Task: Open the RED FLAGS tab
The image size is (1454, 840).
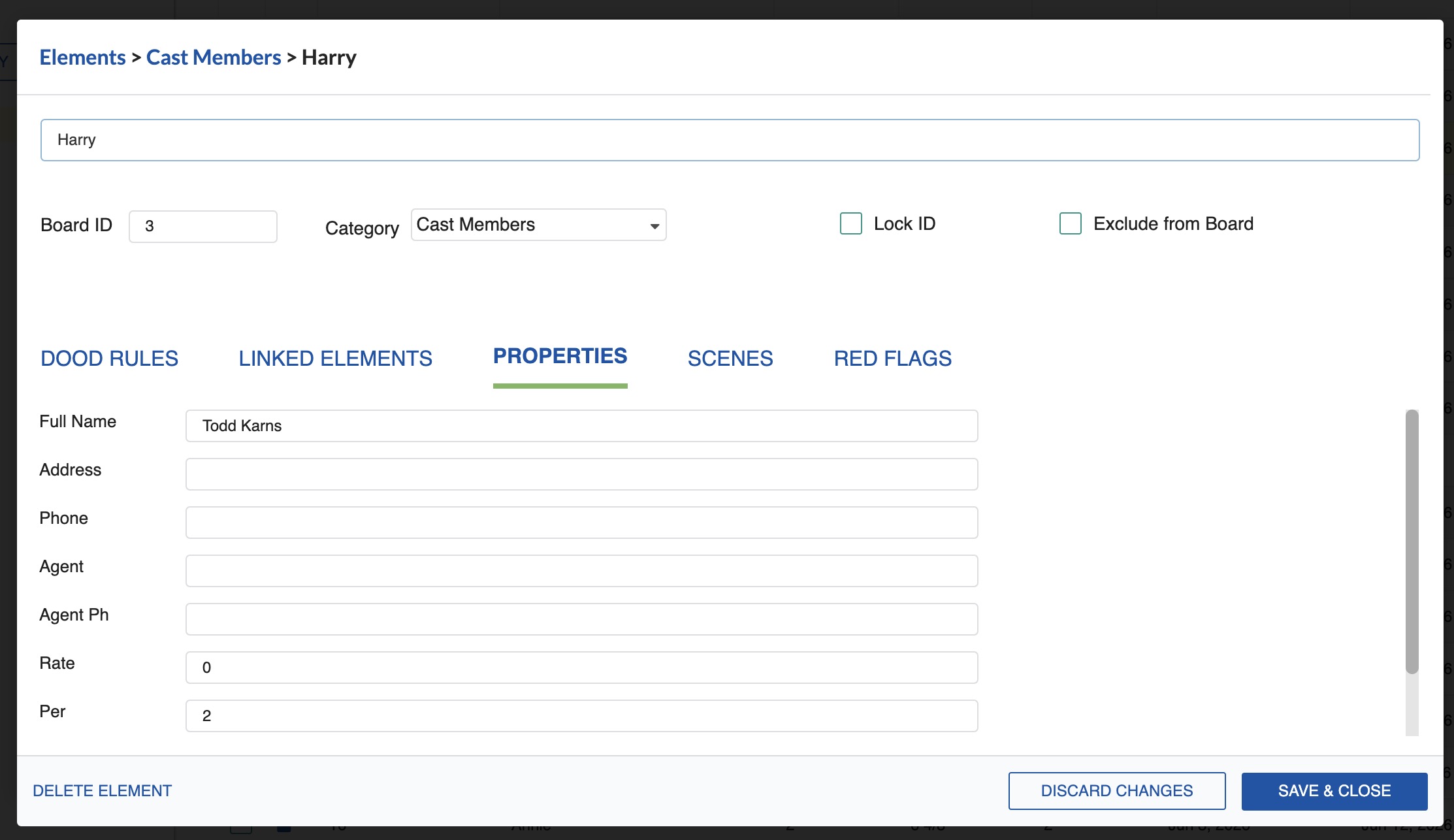Action: pyautogui.click(x=892, y=358)
